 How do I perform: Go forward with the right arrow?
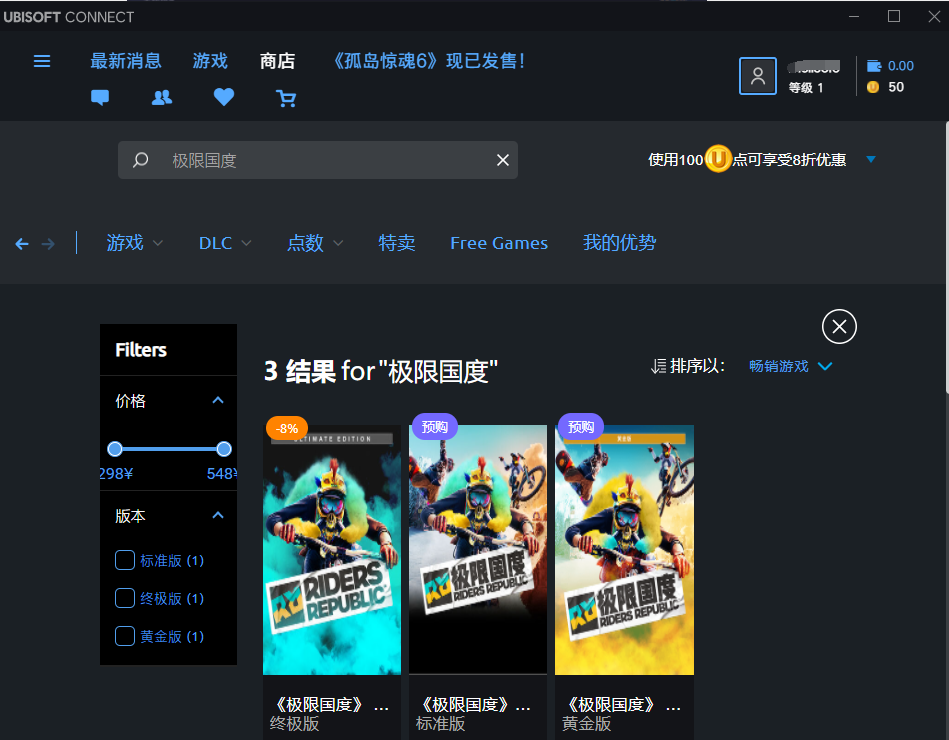(x=48, y=244)
